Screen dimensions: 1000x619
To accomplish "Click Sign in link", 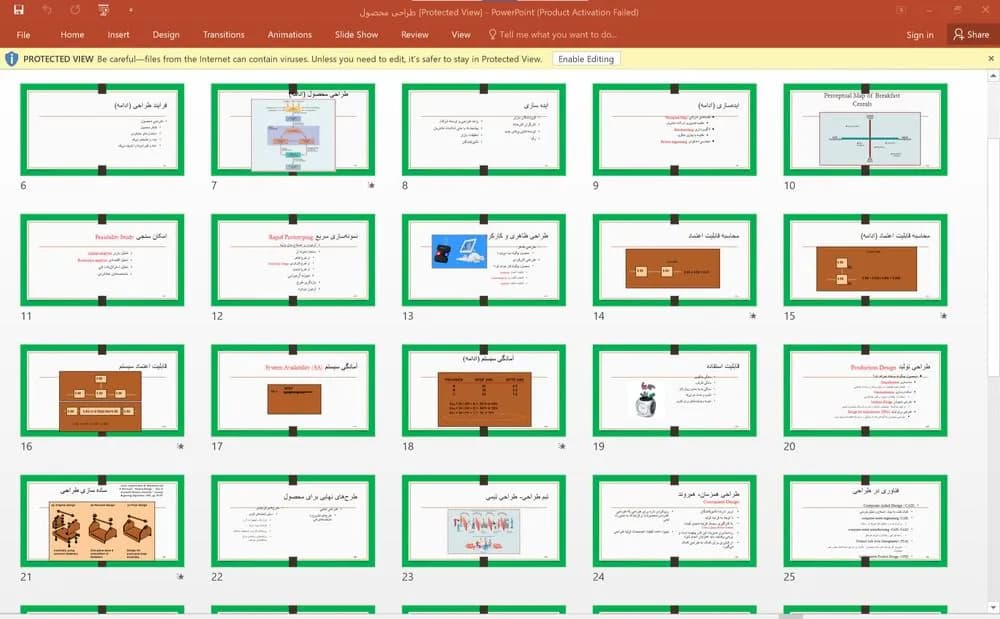I will 920,35.
